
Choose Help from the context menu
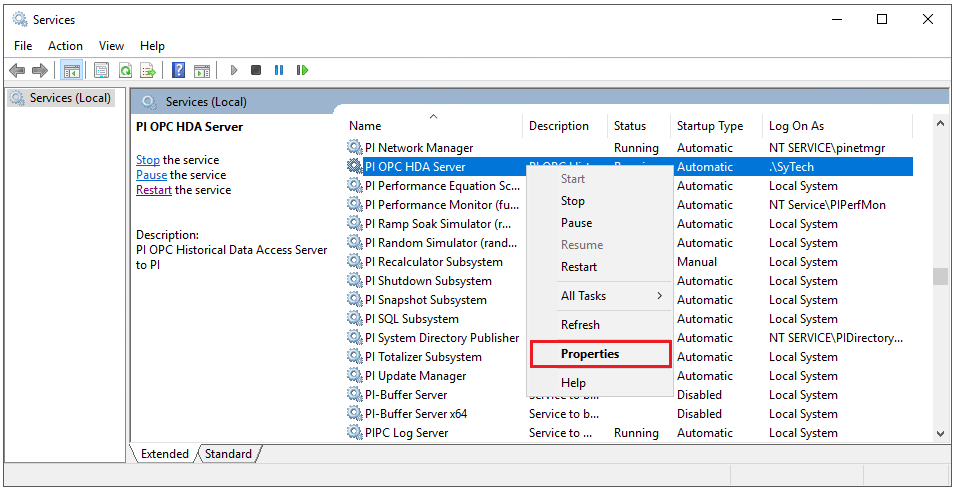pyautogui.click(x=600, y=383)
